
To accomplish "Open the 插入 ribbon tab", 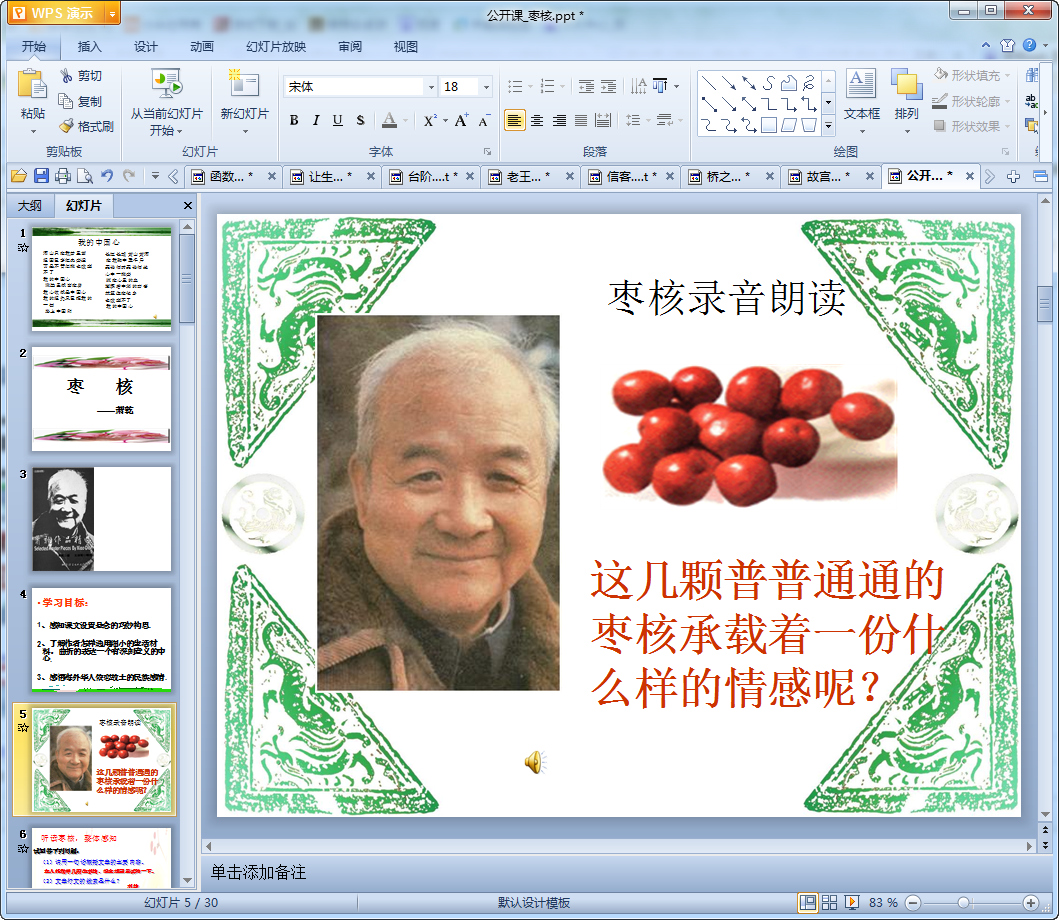I will click(x=90, y=47).
